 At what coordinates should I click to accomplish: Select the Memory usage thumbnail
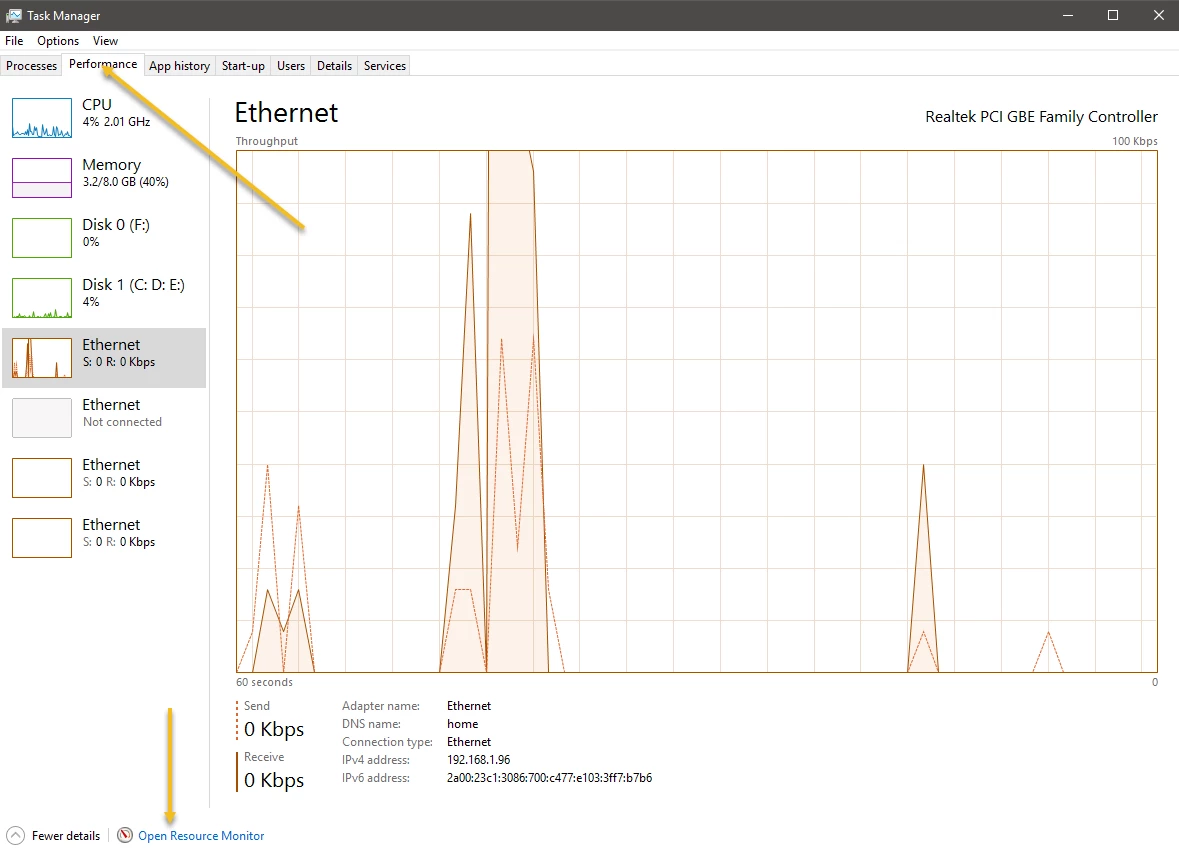42,178
